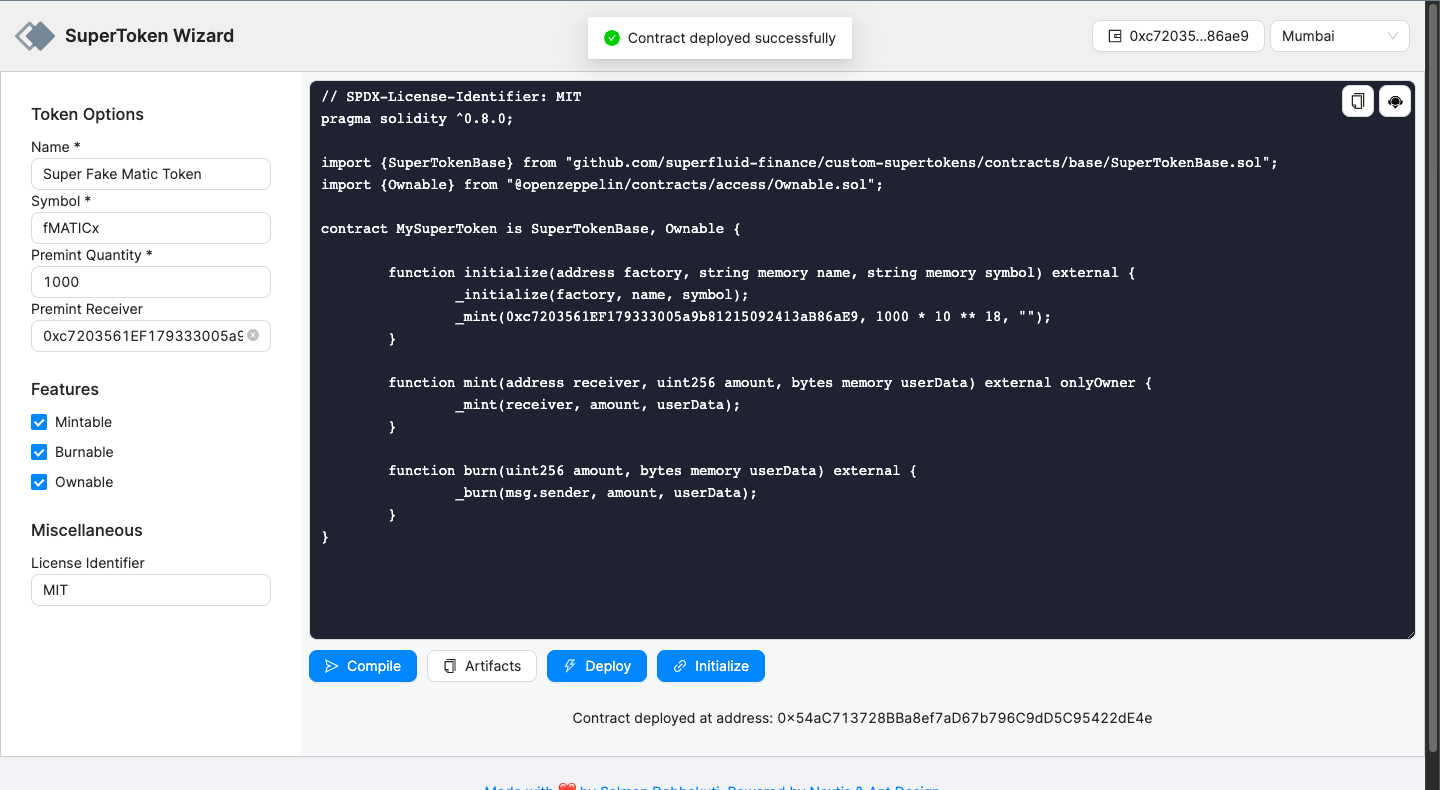Open the code in Remix IDE
The height and width of the screenshot is (790, 1440).
pyautogui.click(x=1394, y=101)
